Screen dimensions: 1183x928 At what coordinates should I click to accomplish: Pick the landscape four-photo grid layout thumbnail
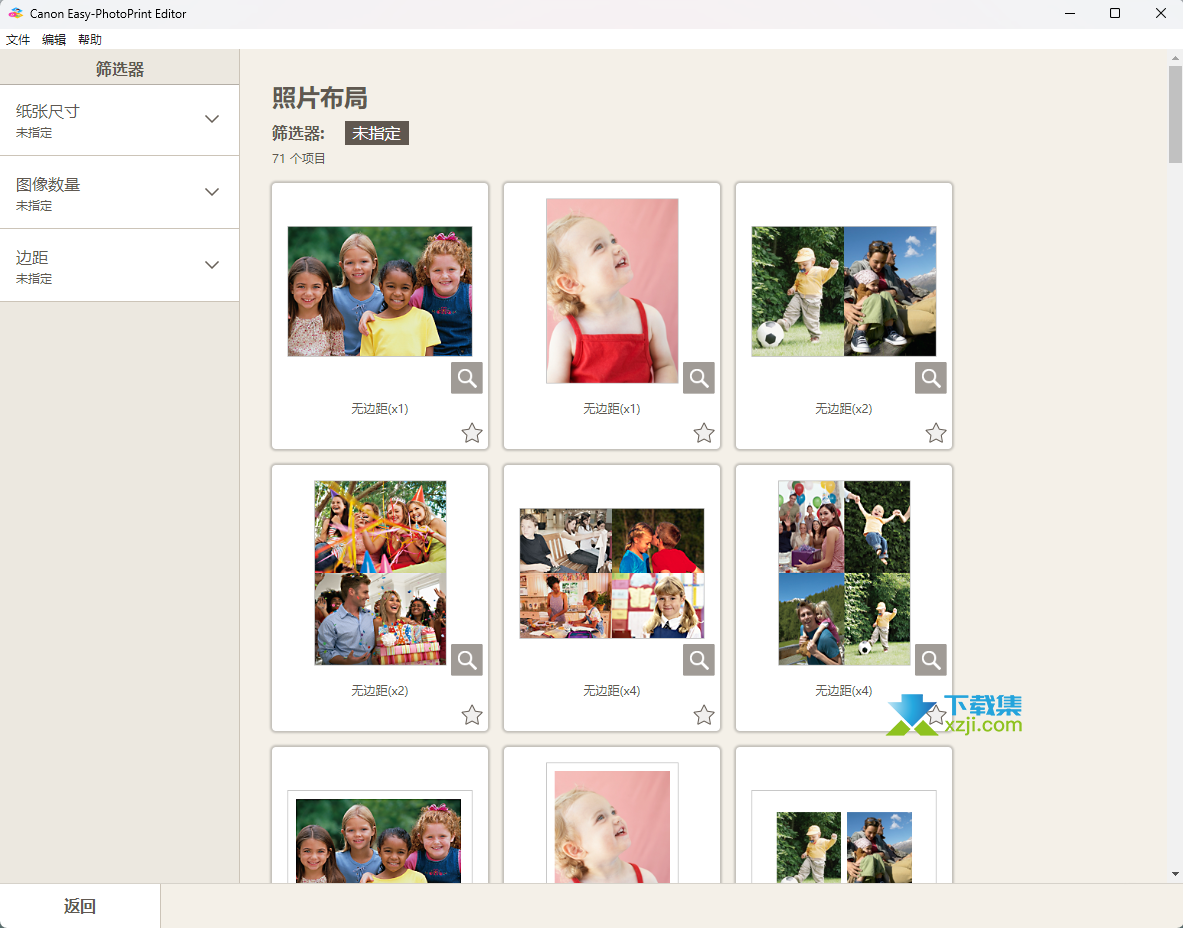click(x=612, y=573)
